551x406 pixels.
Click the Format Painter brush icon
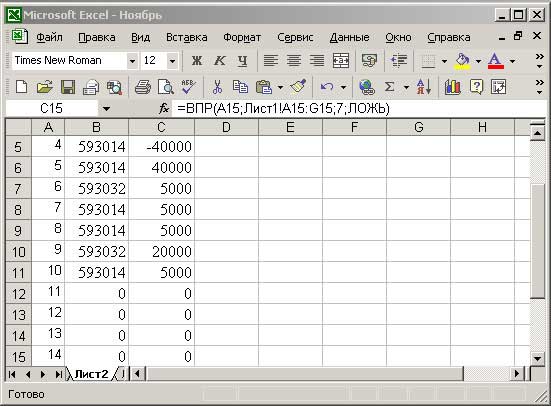pyautogui.click(x=298, y=87)
